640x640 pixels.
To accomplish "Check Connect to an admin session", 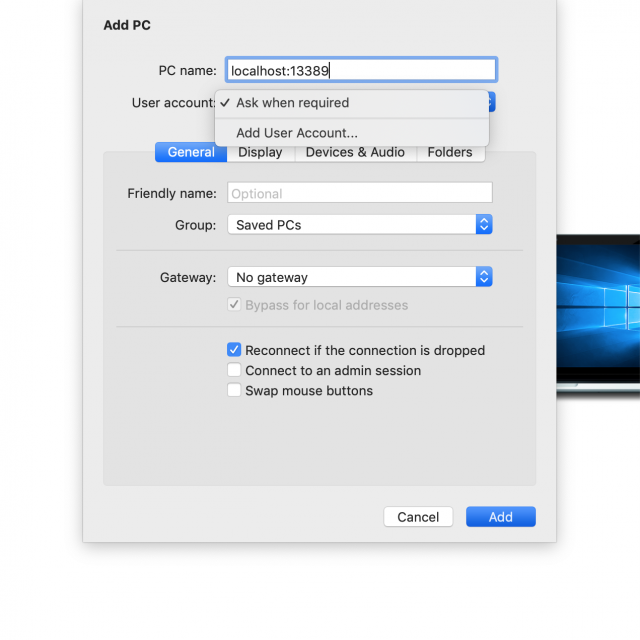I will click(234, 370).
